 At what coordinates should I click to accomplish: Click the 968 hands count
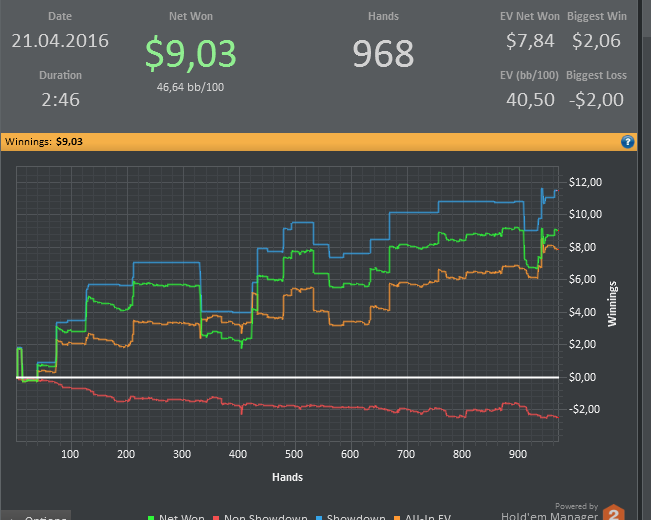click(x=383, y=54)
